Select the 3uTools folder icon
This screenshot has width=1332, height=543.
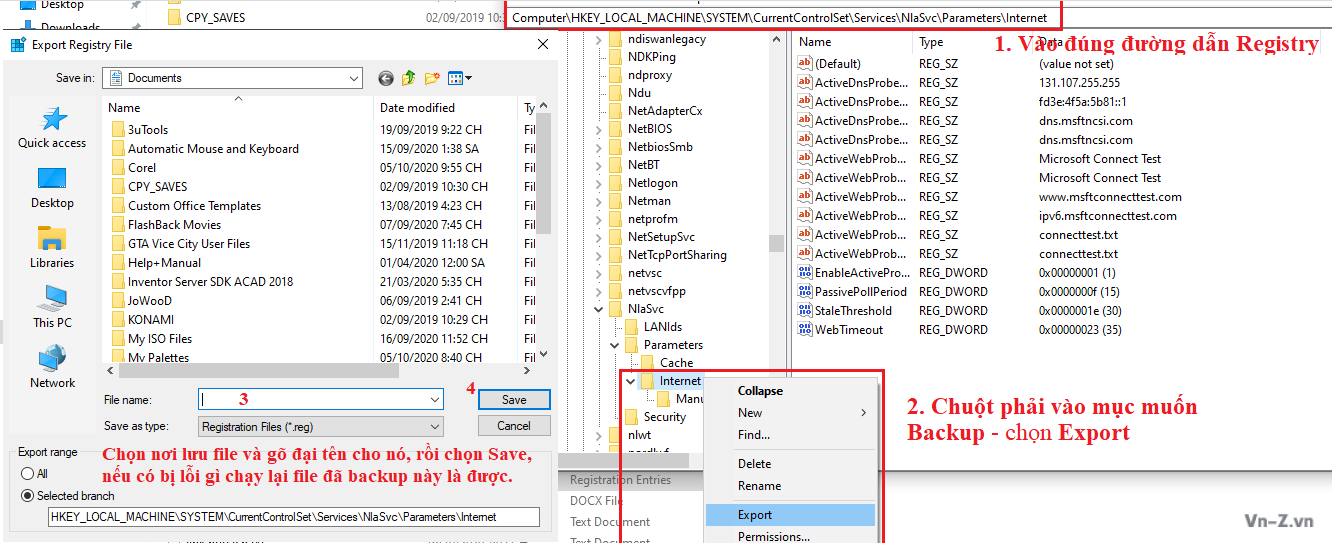(x=117, y=130)
